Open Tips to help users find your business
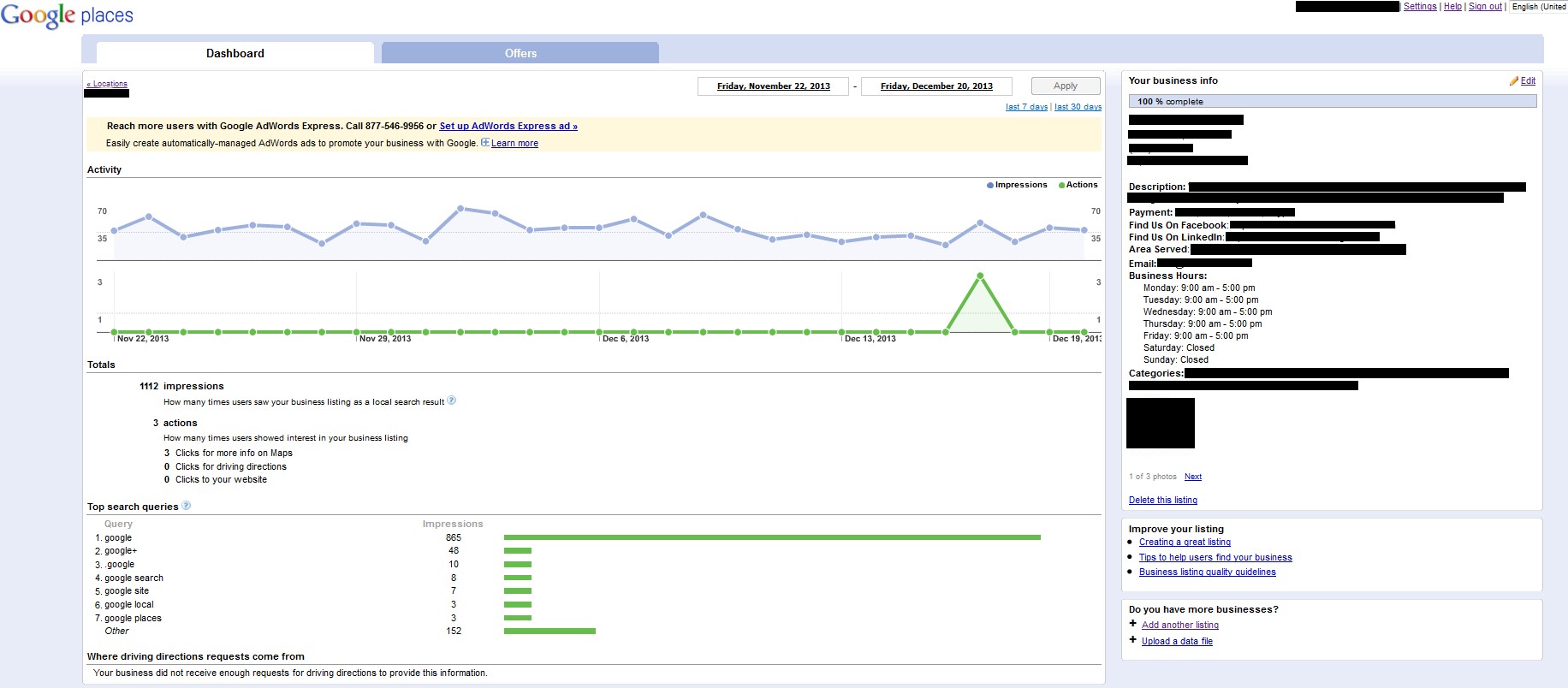Image resolution: width=1568 pixels, height=688 pixels. click(x=1215, y=558)
